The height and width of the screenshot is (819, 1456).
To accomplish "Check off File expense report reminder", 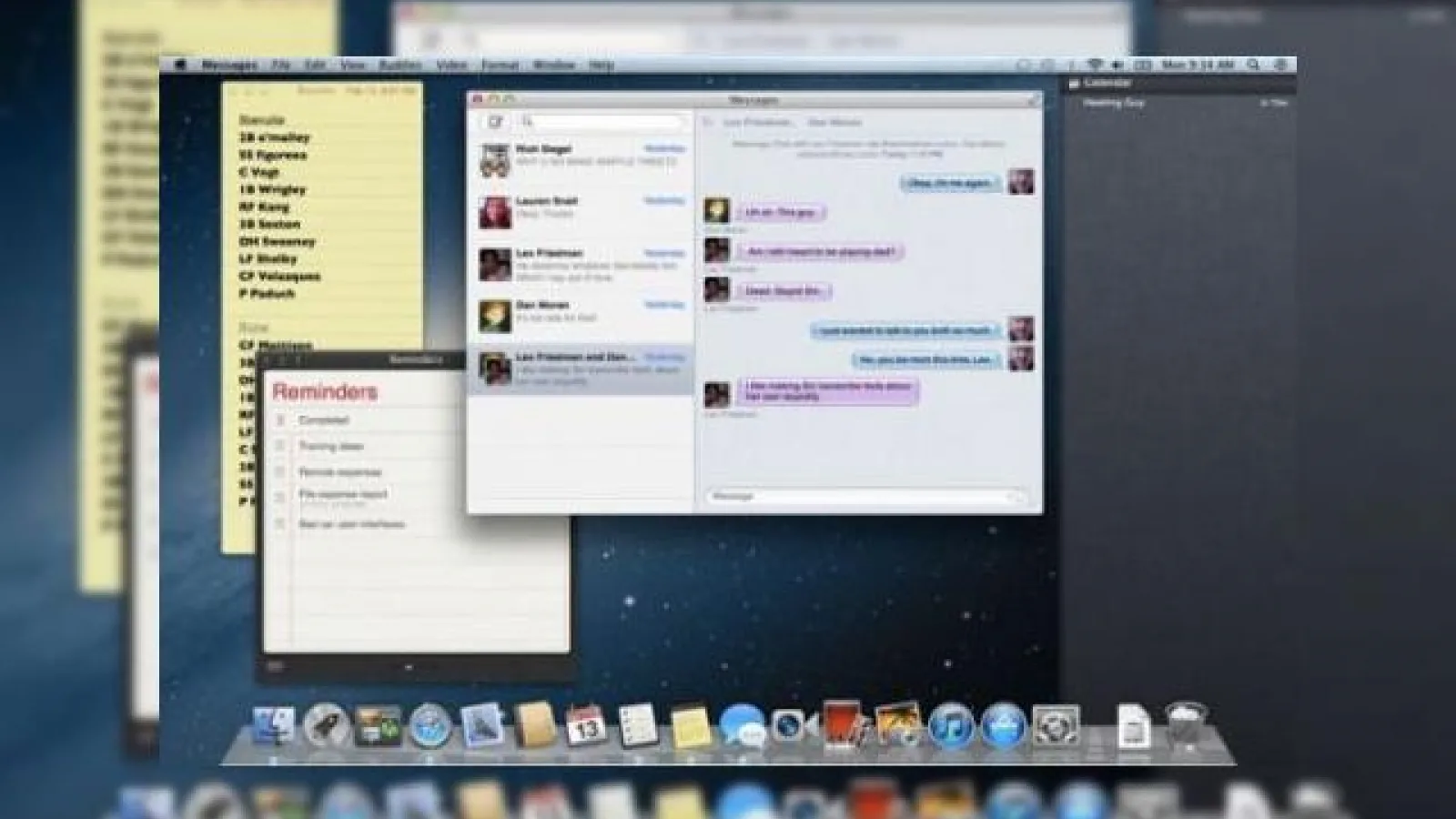I will 280,497.
